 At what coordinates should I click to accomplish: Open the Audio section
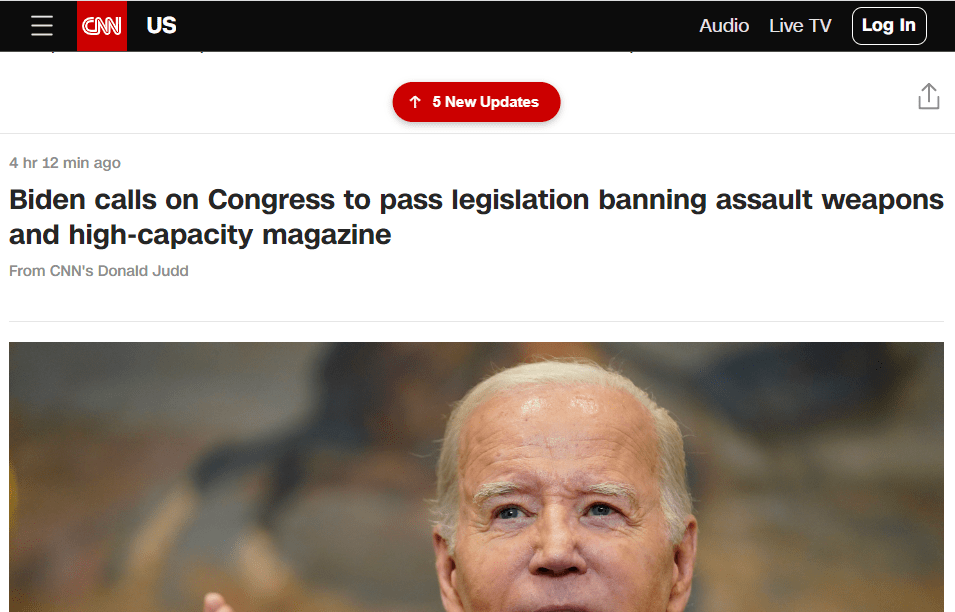tap(724, 26)
